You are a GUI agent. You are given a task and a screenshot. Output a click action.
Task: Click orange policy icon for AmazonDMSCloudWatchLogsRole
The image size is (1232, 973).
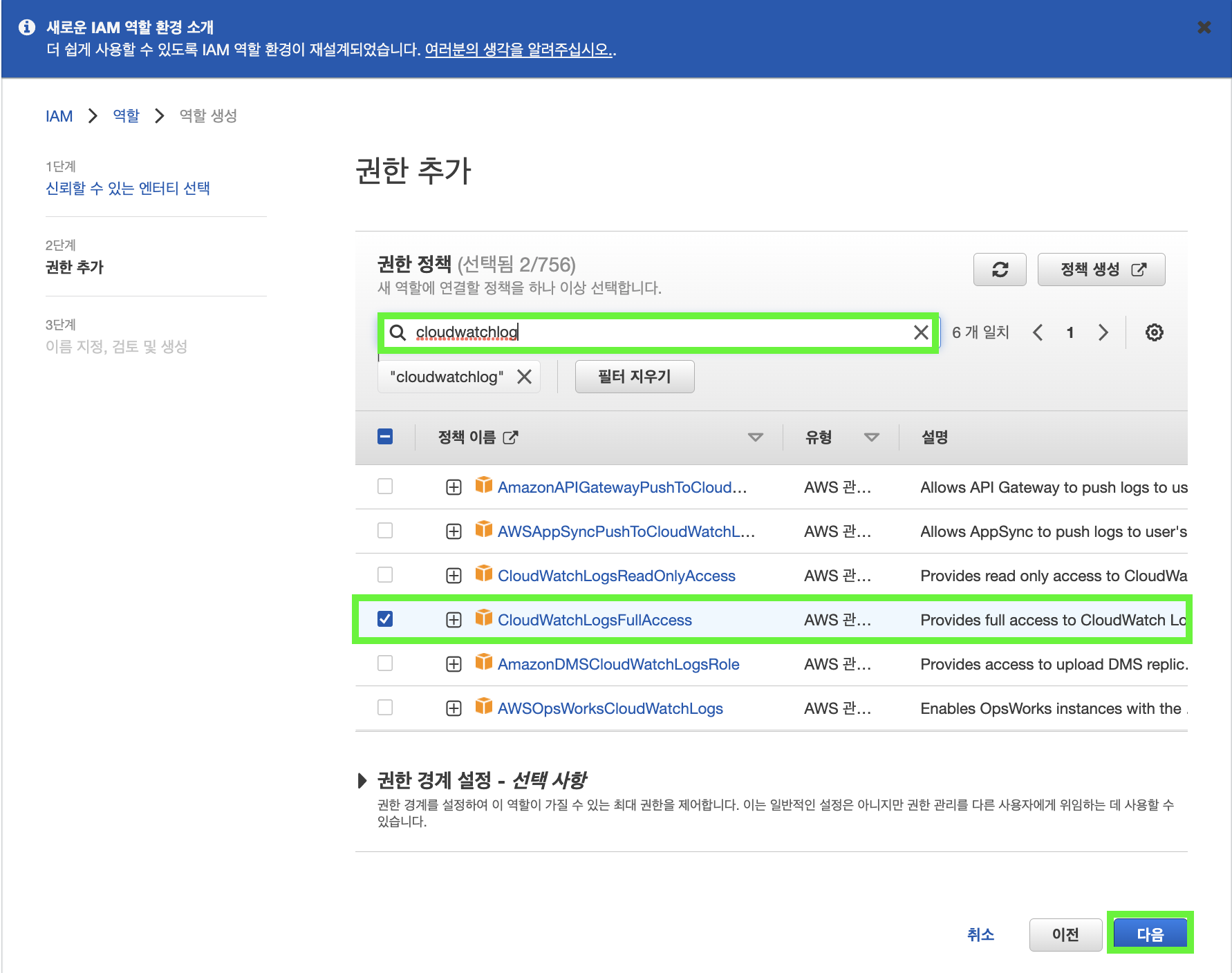click(x=484, y=662)
